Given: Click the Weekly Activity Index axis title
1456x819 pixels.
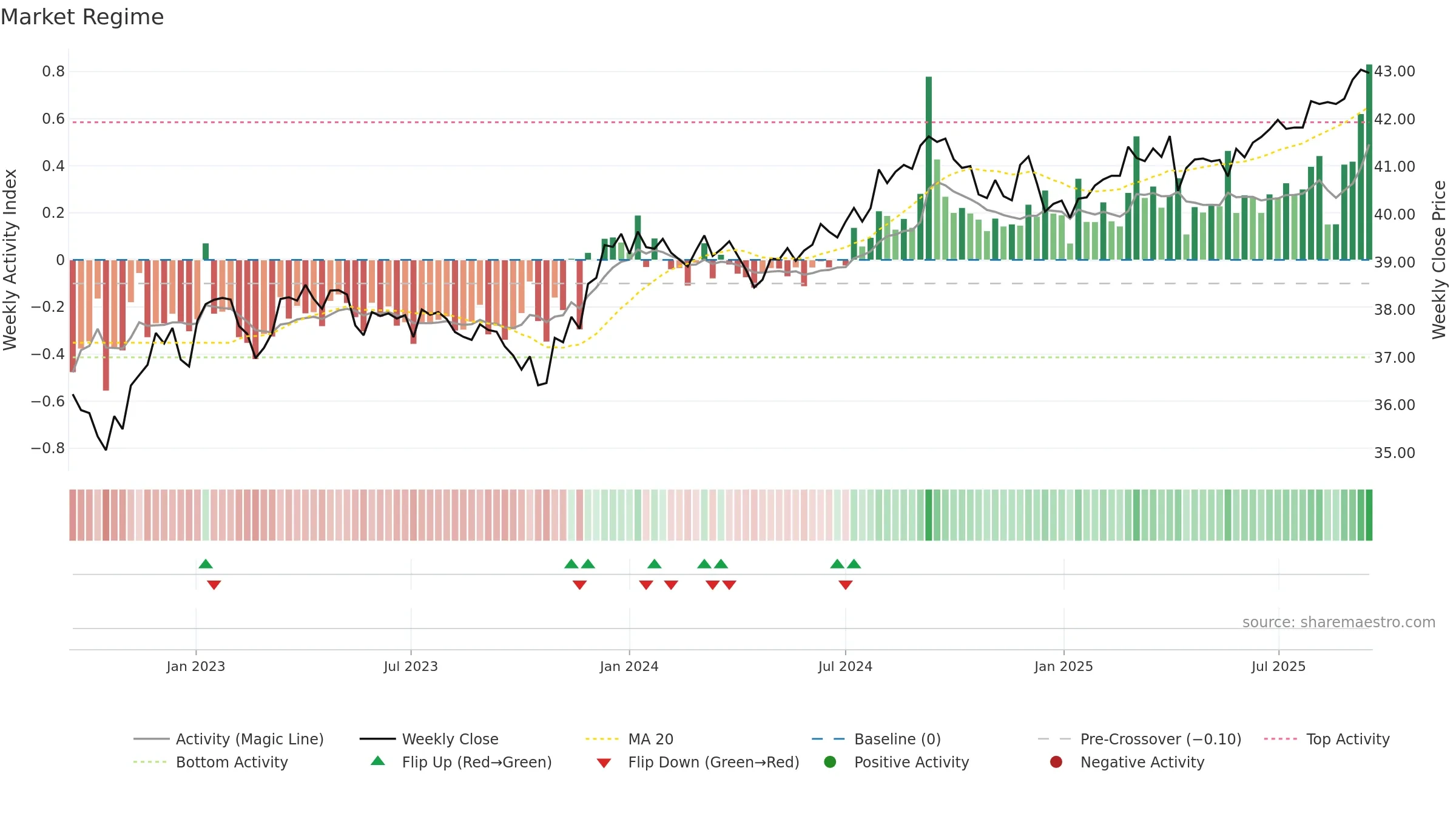Looking at the screenshot, I should click(x=10, y=260).
